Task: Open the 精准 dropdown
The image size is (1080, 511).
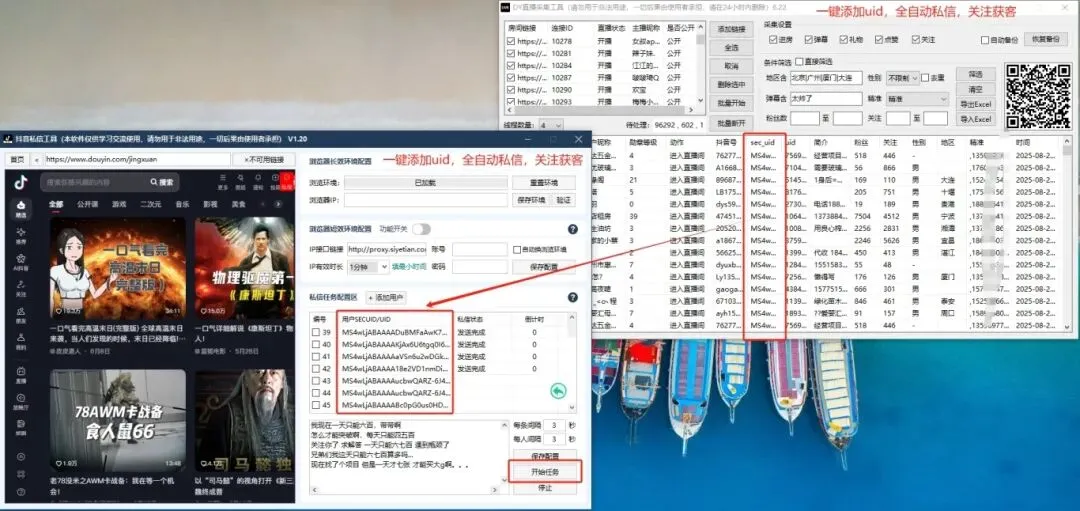Action: tap(917, 98)
